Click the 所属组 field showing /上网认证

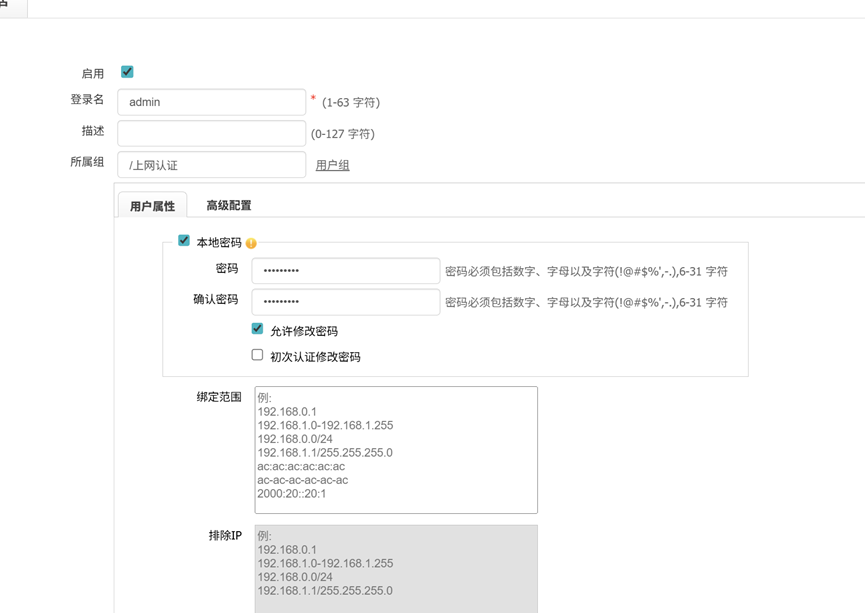[x=212, y=165]
